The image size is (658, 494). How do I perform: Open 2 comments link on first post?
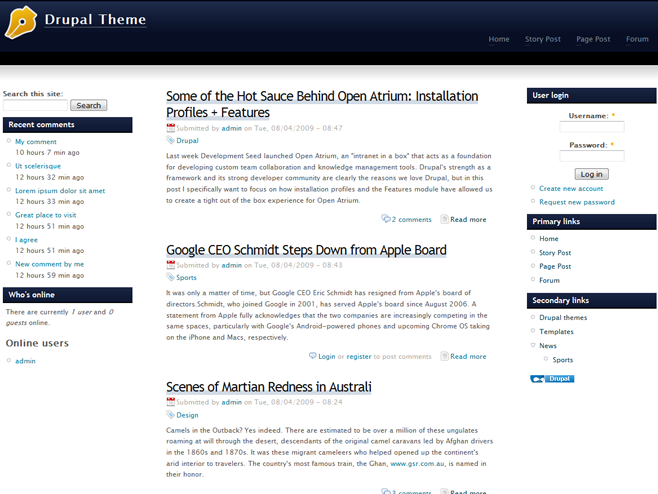(411, 219)
